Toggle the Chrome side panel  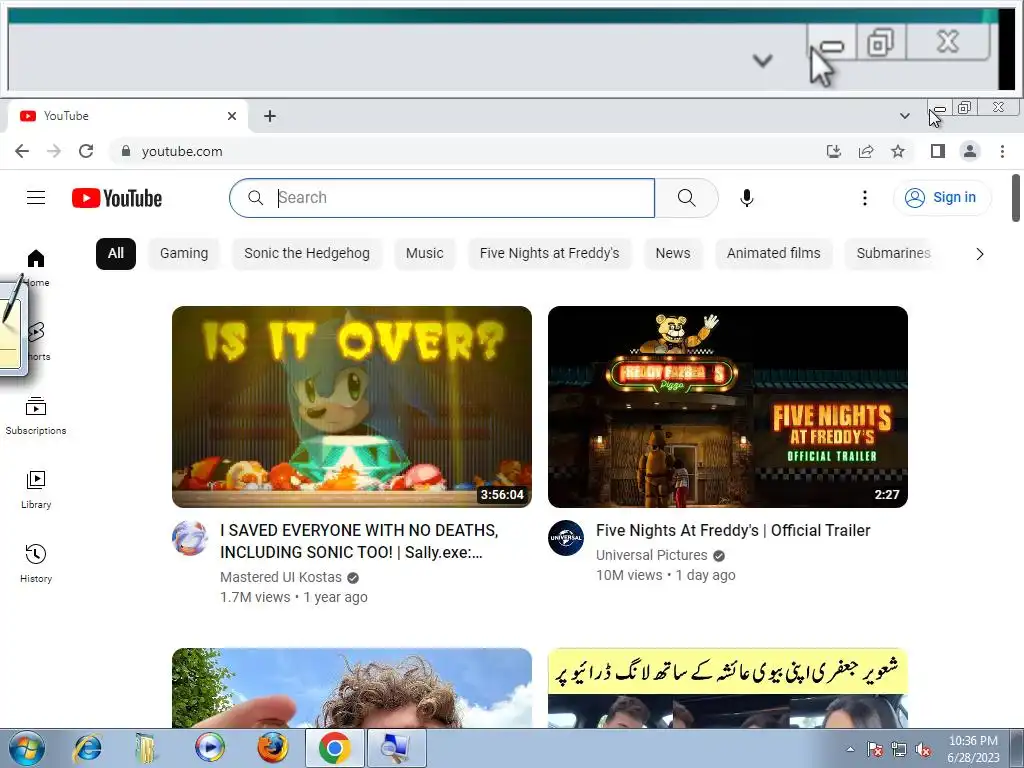click(938, 152)
